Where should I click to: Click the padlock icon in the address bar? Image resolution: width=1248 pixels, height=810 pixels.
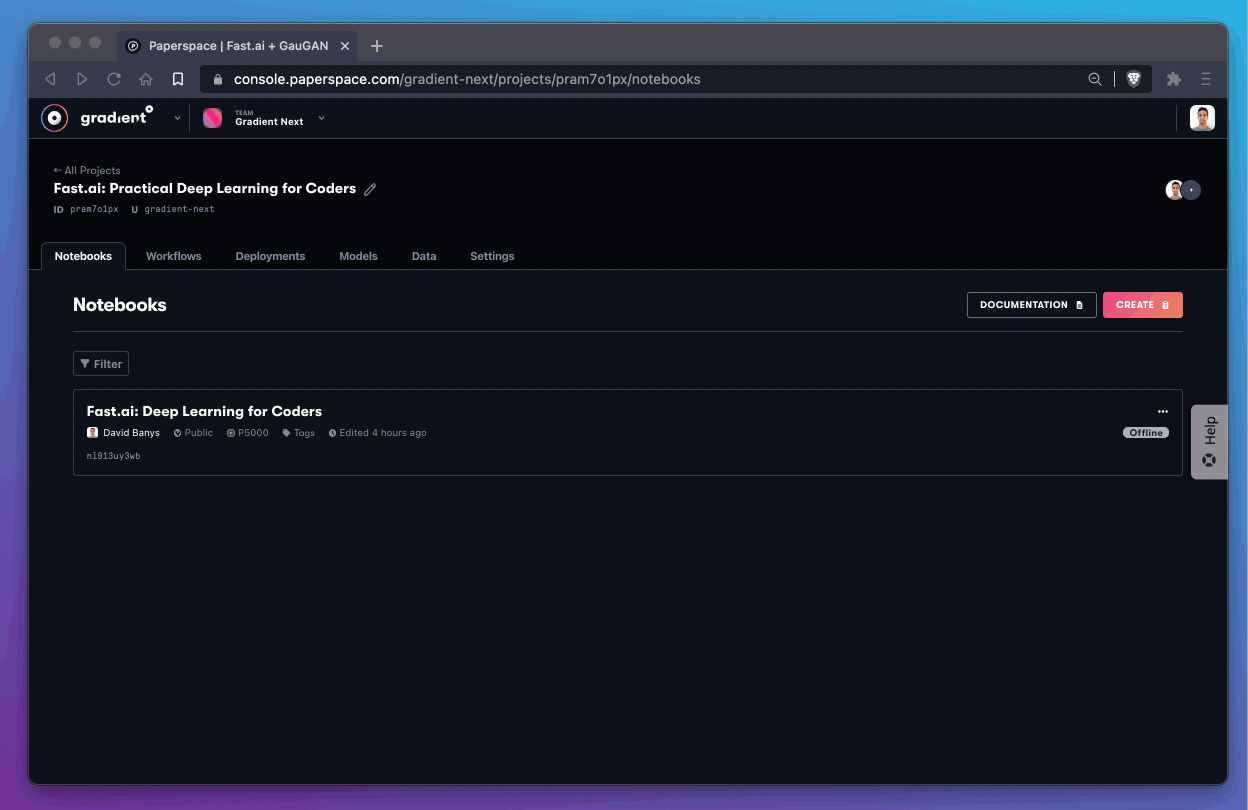219,79
